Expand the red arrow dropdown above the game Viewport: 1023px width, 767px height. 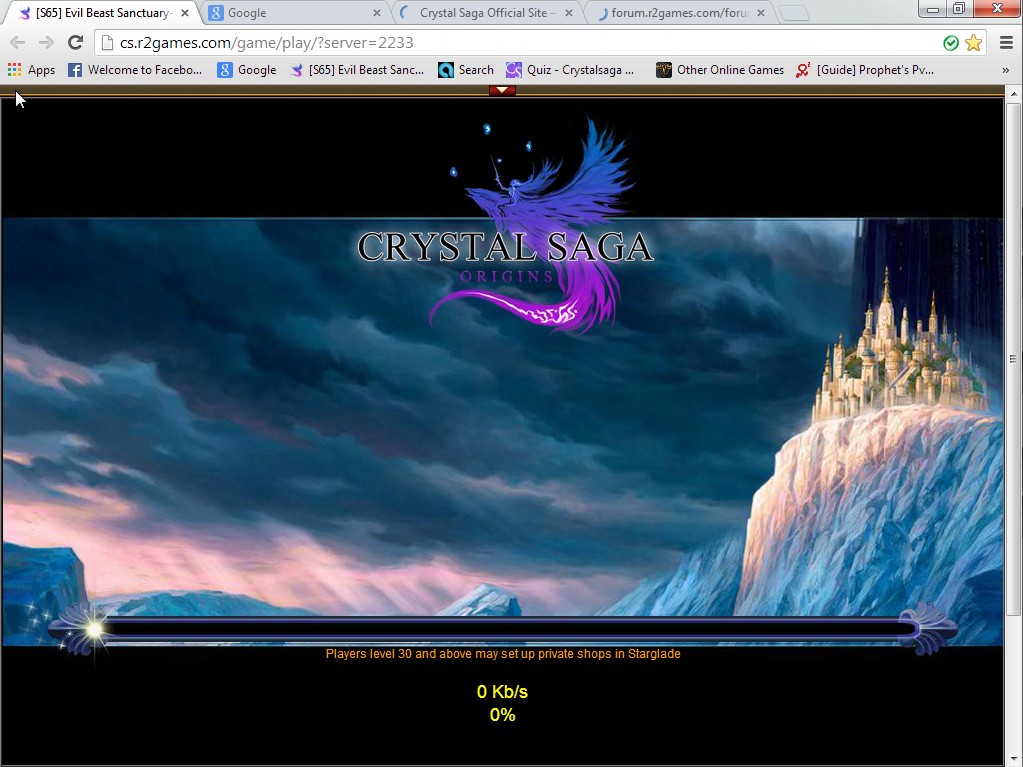click(502, 90)
